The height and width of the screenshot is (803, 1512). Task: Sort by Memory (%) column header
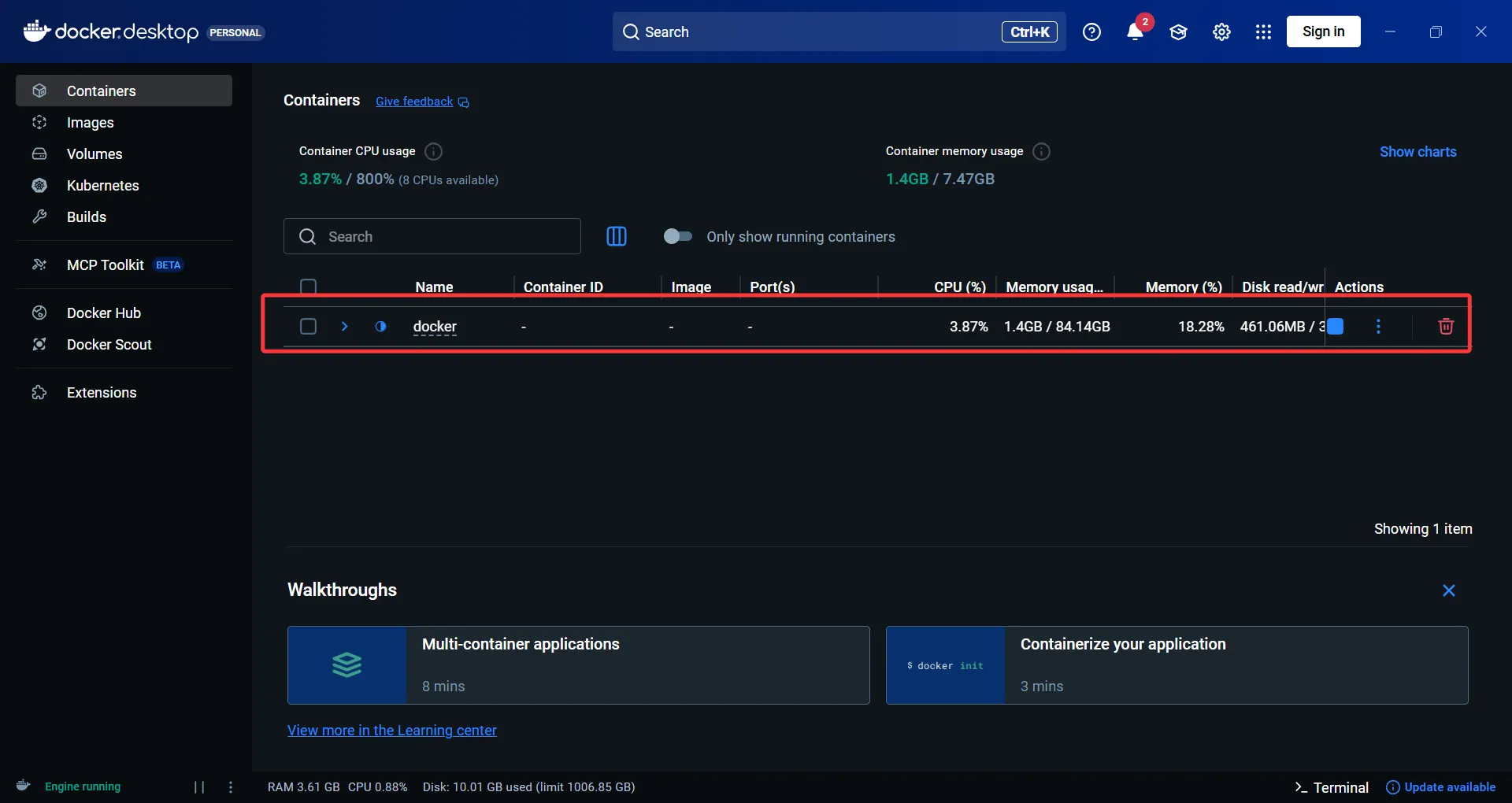pos(1184,287)
